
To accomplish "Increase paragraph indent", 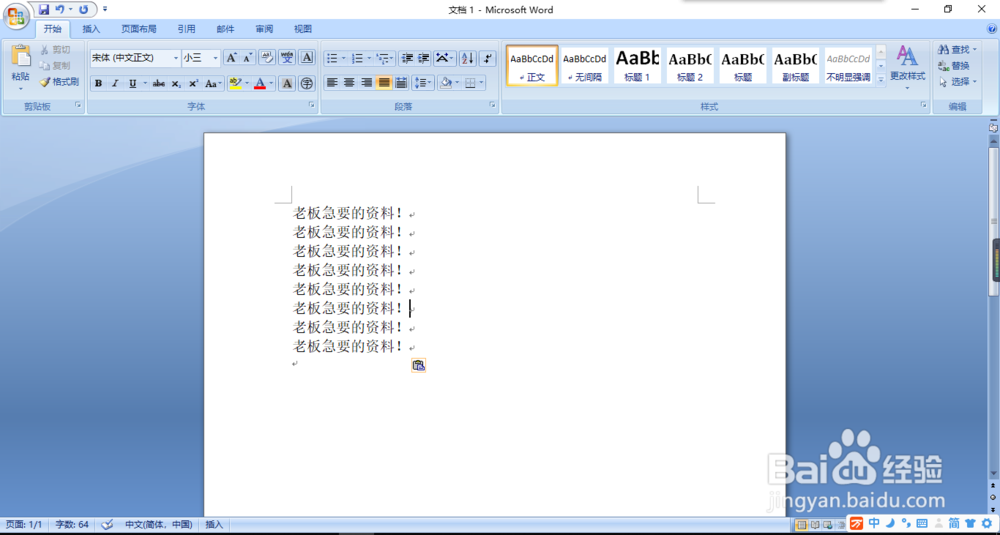I will tap(423, 58).
